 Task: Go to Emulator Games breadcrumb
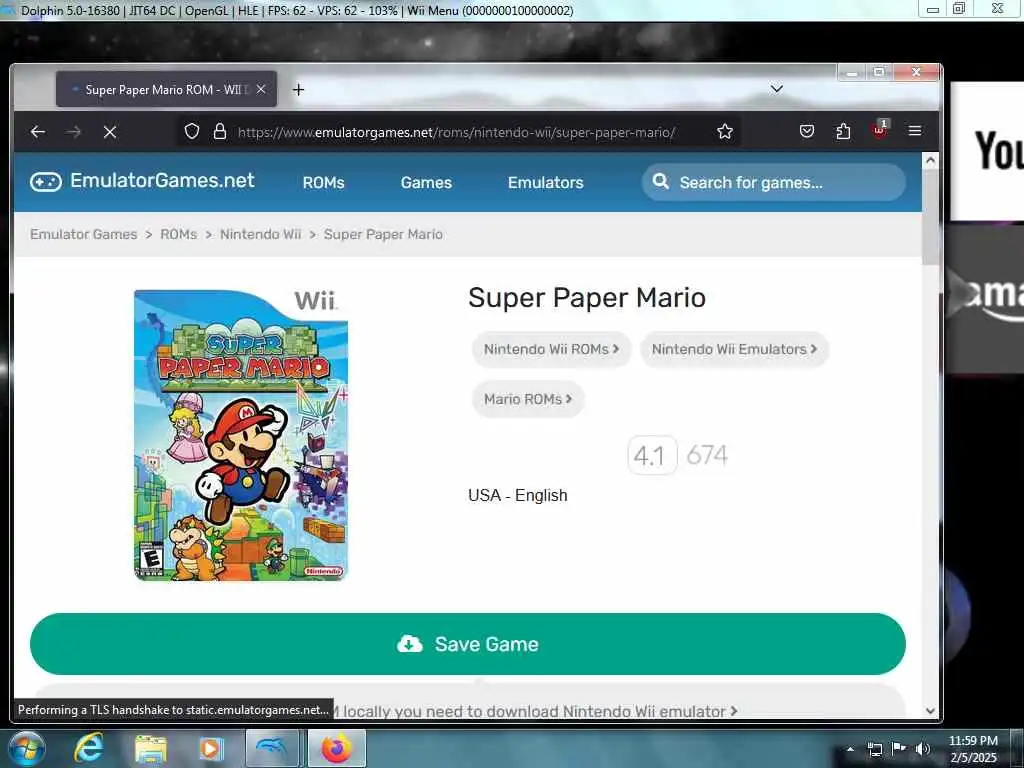84,234
